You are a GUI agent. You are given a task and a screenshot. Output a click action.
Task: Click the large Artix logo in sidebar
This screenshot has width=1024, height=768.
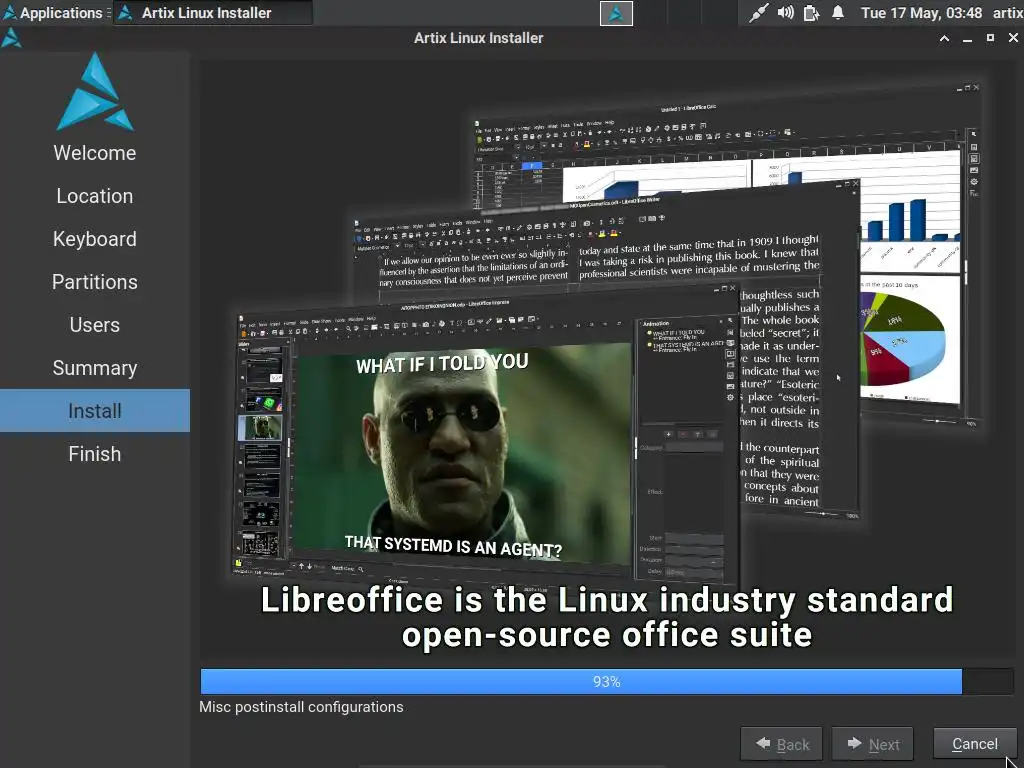[x=95, y=91]
